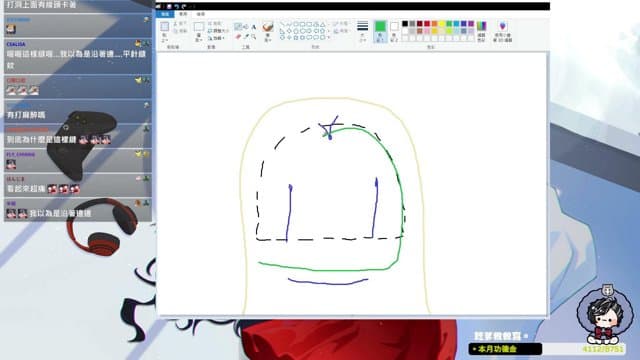Click the Edit with Paint 3D button
Image resolution: width=640 pixels, height=360 pixels.
(x=502, y=31)
